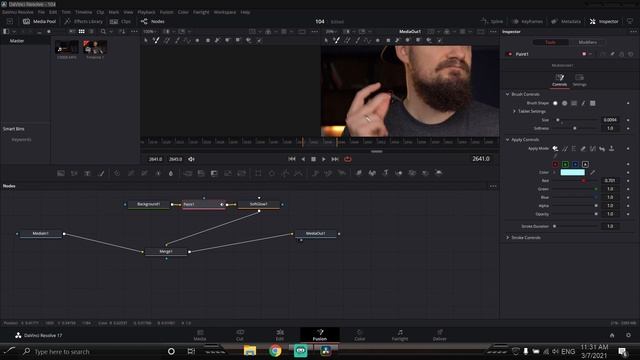This screenshot has height=360, width=640.
Task: Switch to Modifiers tab in Inspector
Action: point(588,42)
